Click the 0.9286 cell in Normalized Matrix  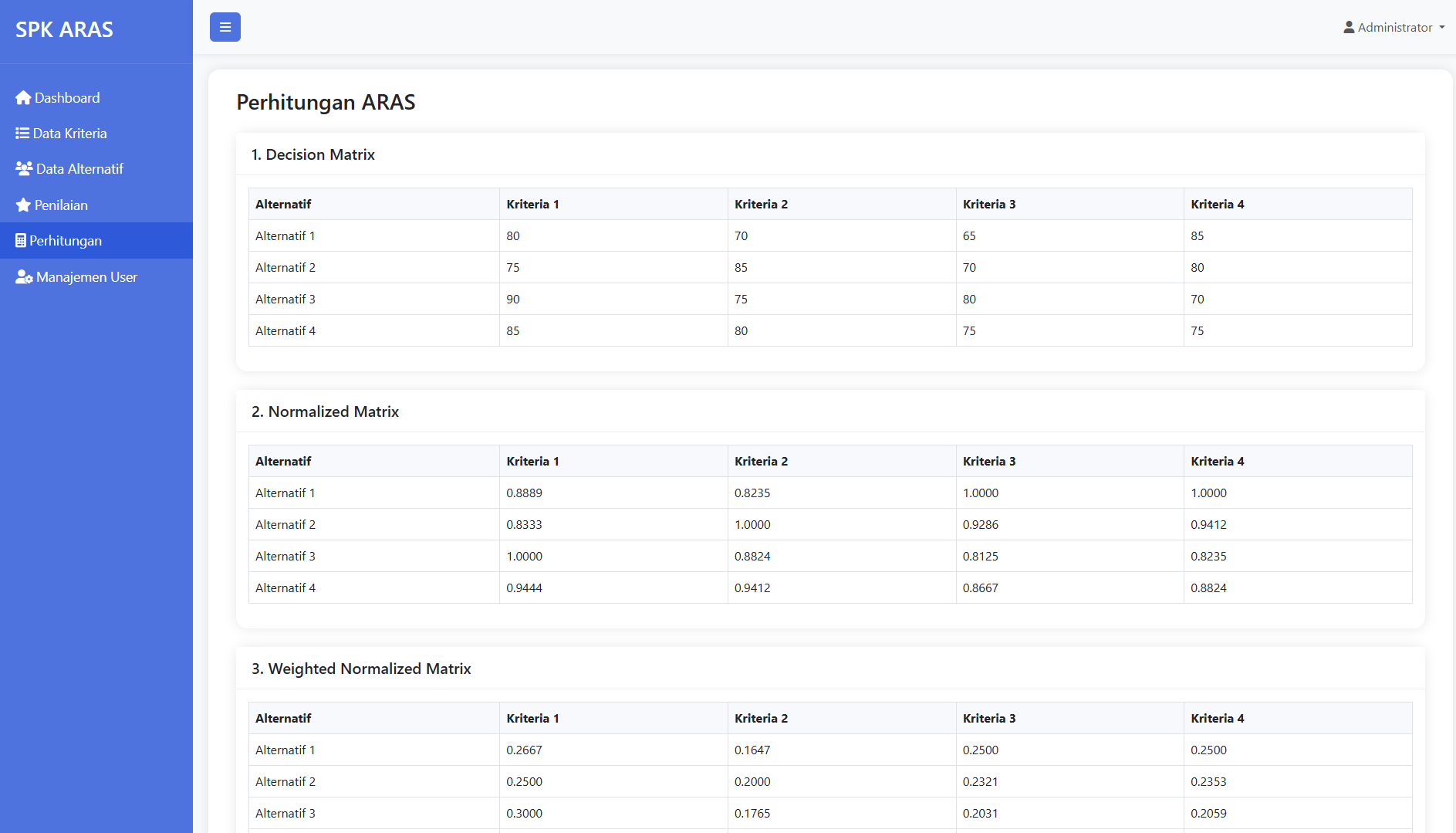coord(1070,525)
